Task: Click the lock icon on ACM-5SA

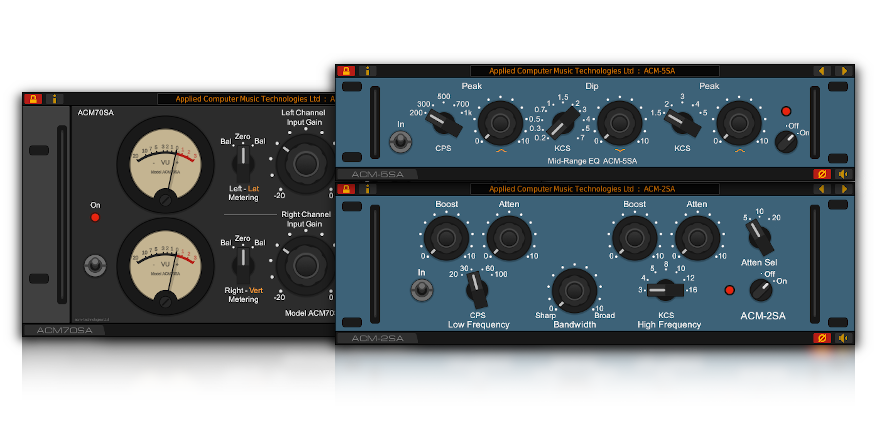Action: tap(346, 71)
